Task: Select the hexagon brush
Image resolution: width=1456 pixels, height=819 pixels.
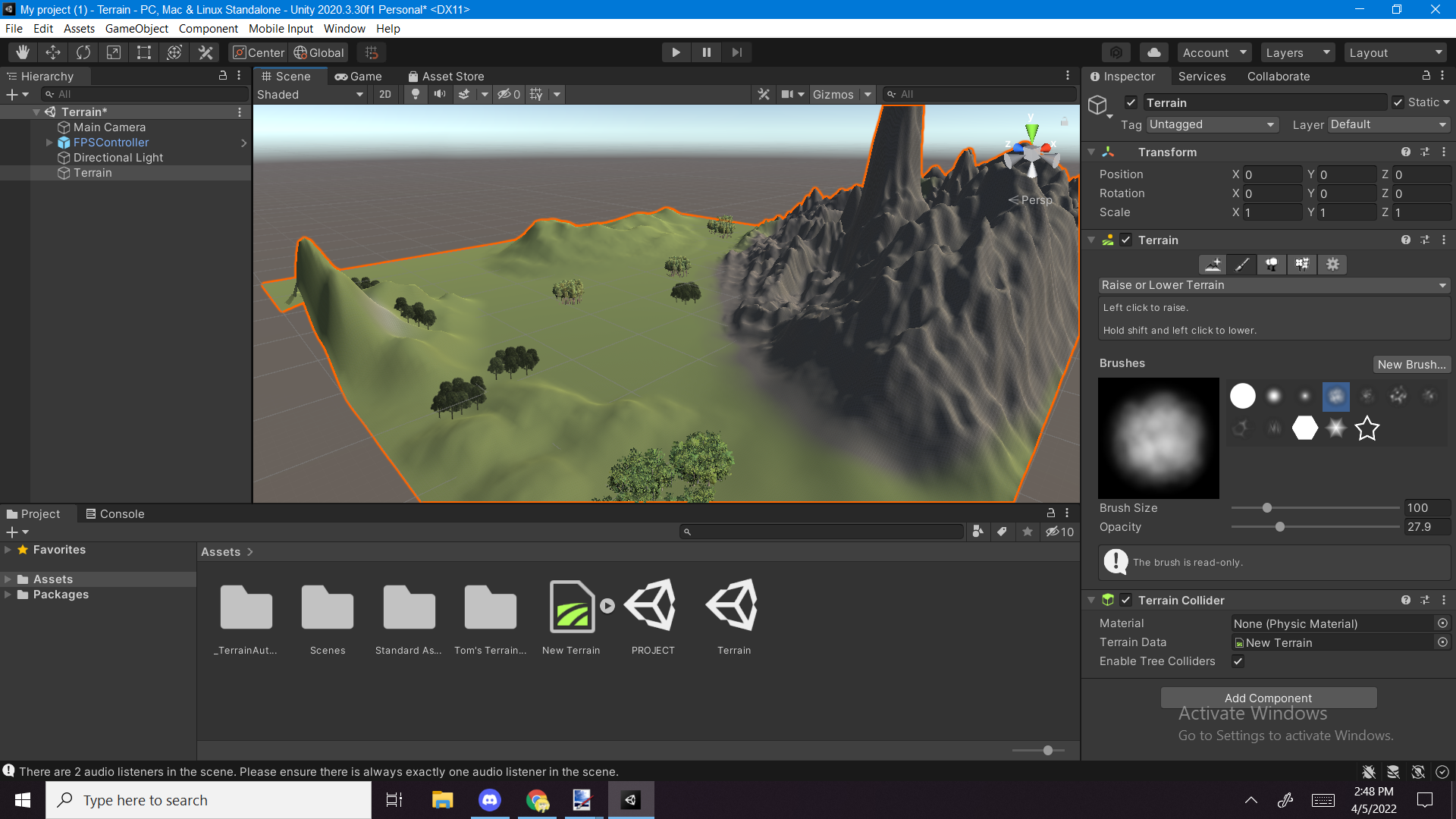Action: point(1304,428)
